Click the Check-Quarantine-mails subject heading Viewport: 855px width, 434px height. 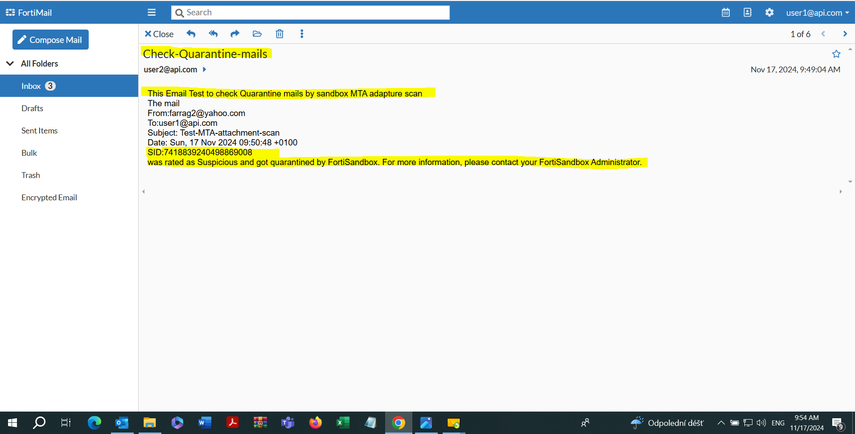click(205, 54)
